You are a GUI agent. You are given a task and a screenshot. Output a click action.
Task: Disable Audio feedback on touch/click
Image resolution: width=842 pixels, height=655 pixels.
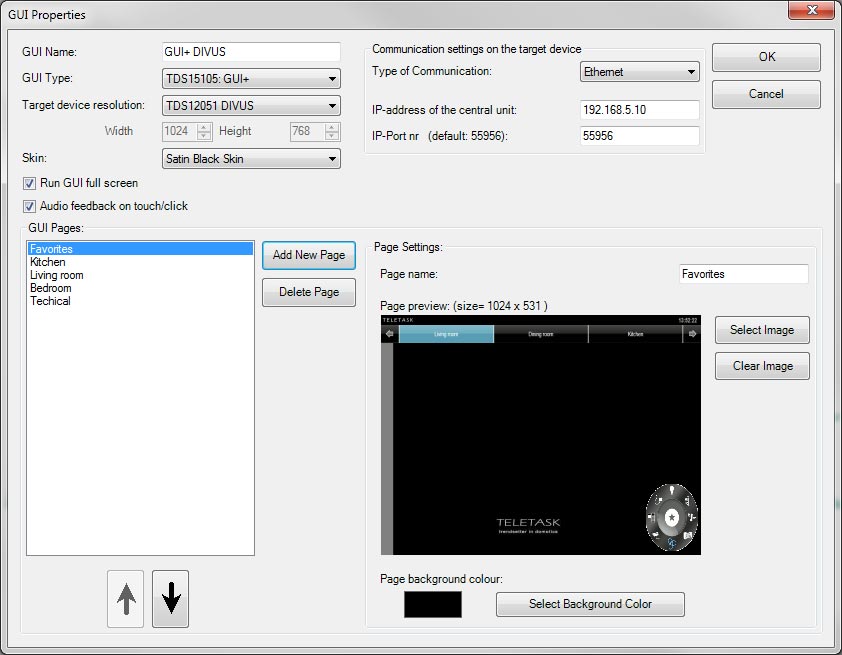[29, 207]
